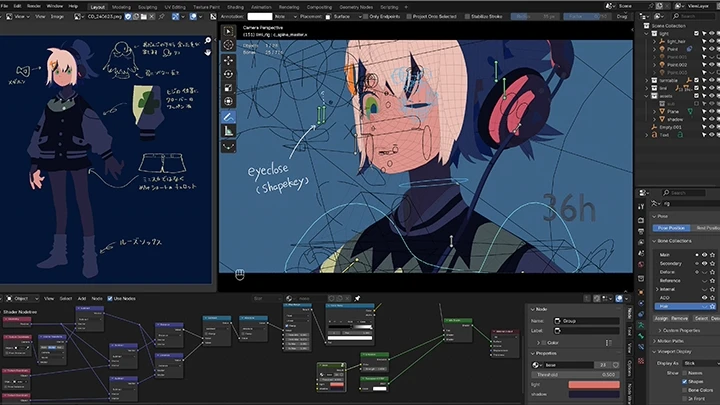Click the Rotate tool icon
720x405 pixels.
point(228,74)
